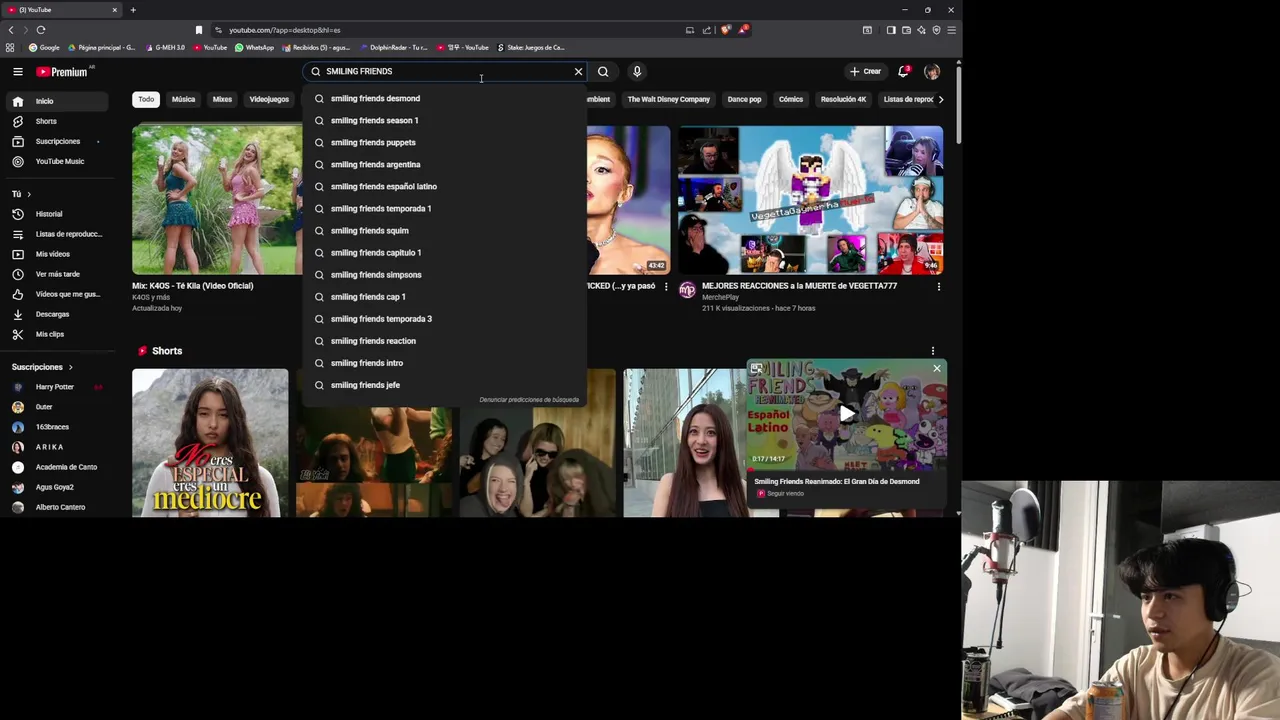Open Suscripciones in the sidebar
The image size is (1280, 720).
tap(56, 141)
